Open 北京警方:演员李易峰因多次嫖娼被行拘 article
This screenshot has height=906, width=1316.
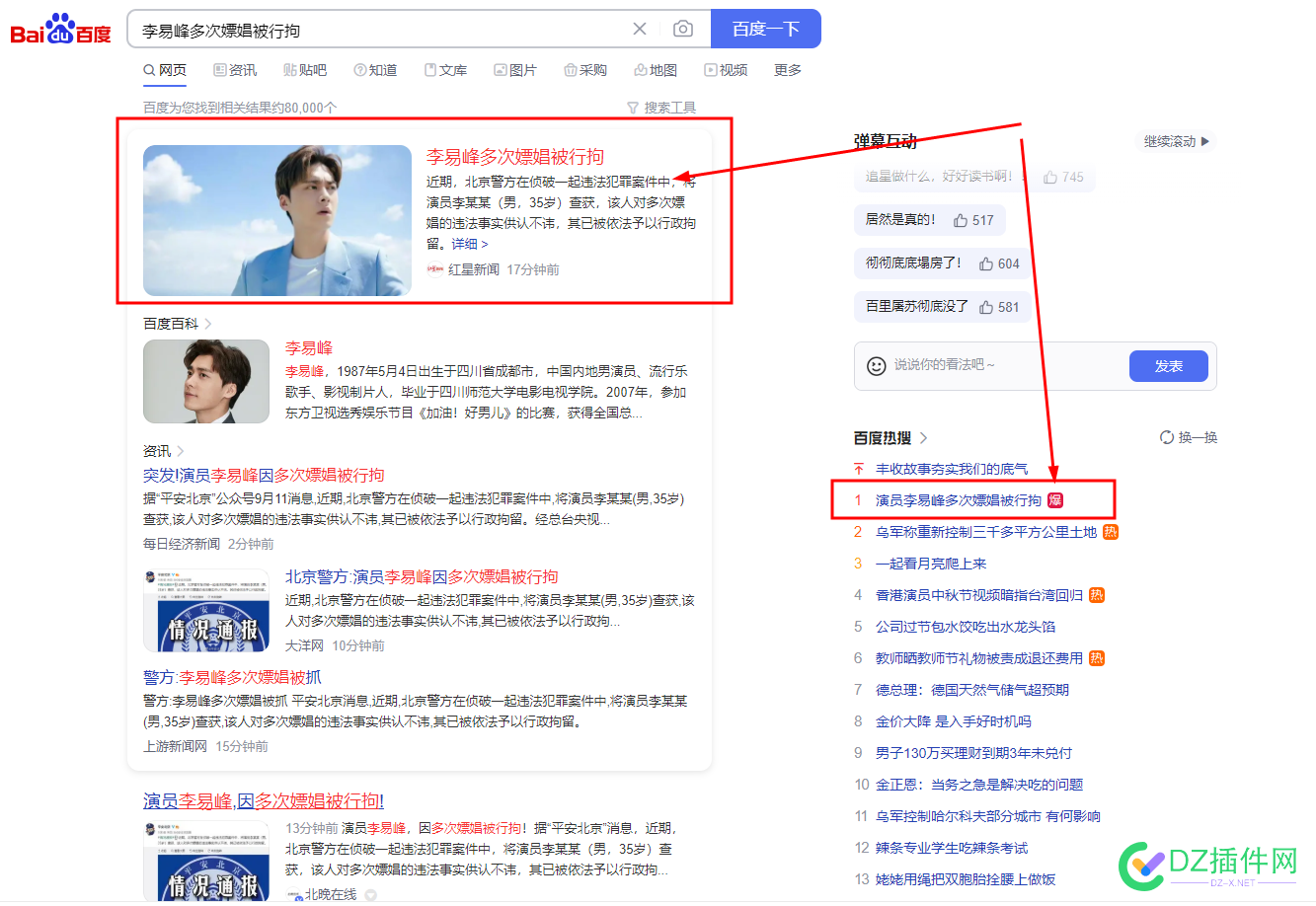tap(422, 576)
